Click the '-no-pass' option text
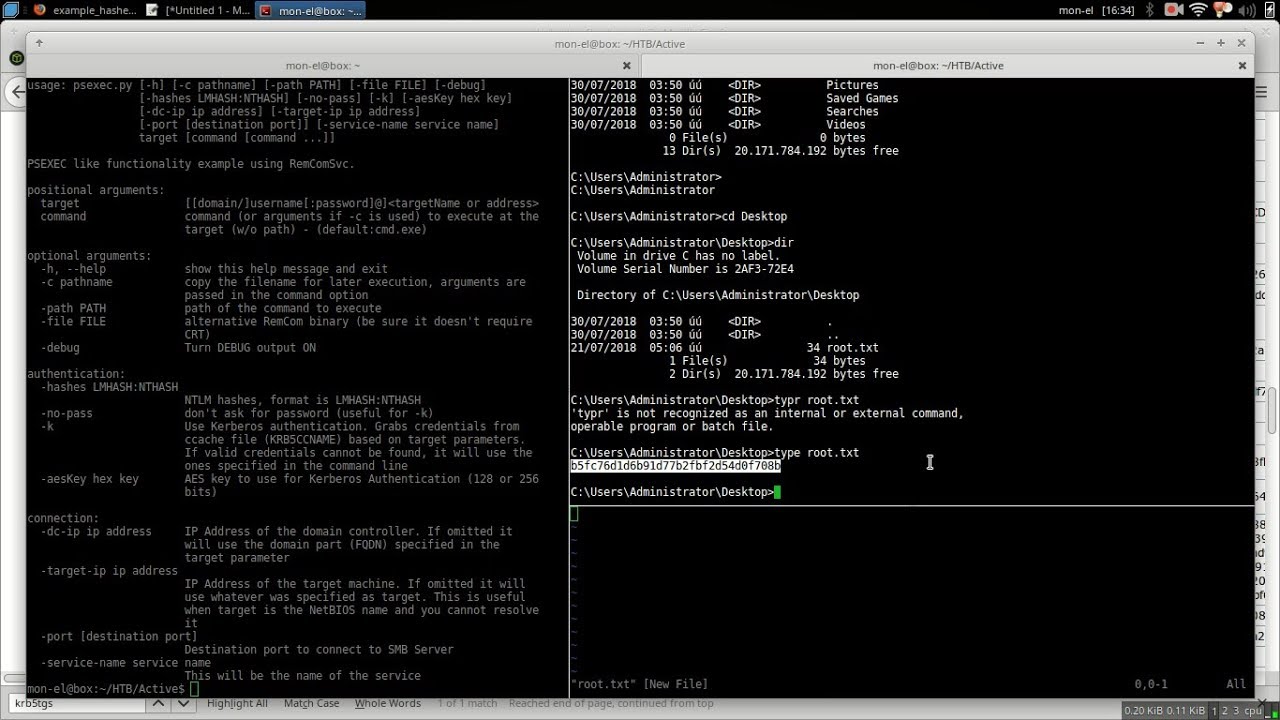The width and height of the screenshot is (1280, 720). 66,413
